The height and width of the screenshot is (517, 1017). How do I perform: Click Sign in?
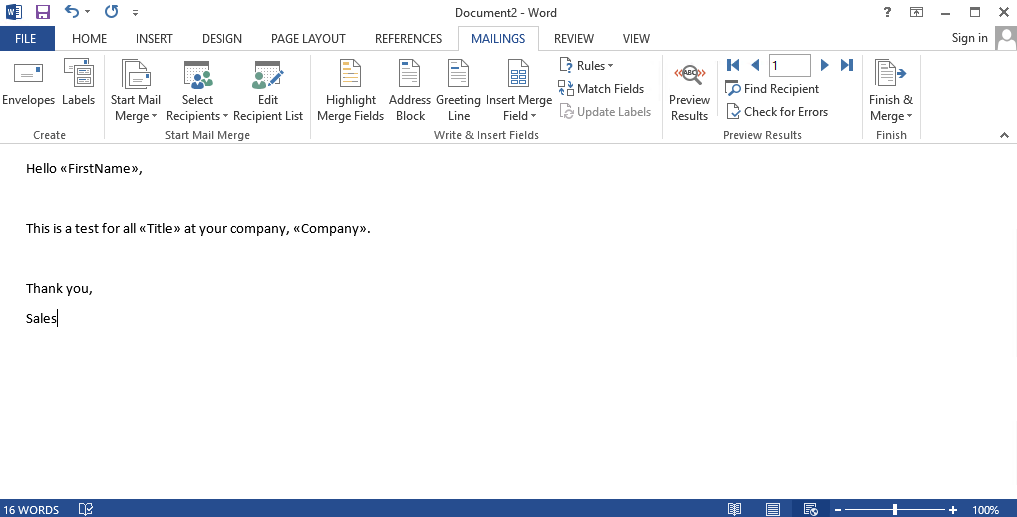tap(970, 38)
